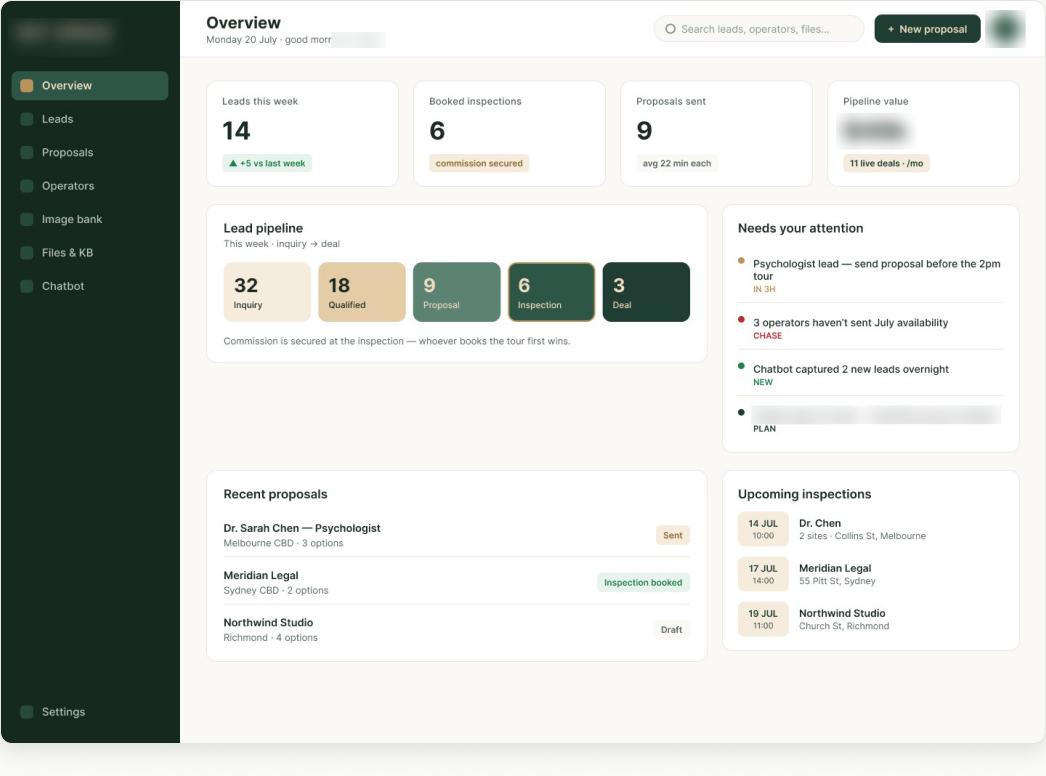Navigate to Chatbot
Image resolution: width=1046 pixels, height=776 pixels.
click(90, 286)
